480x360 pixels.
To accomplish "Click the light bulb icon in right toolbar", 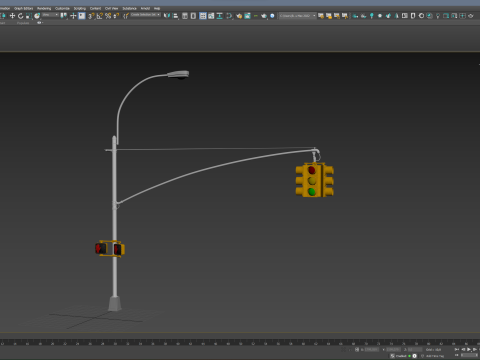I will point(438,16).
